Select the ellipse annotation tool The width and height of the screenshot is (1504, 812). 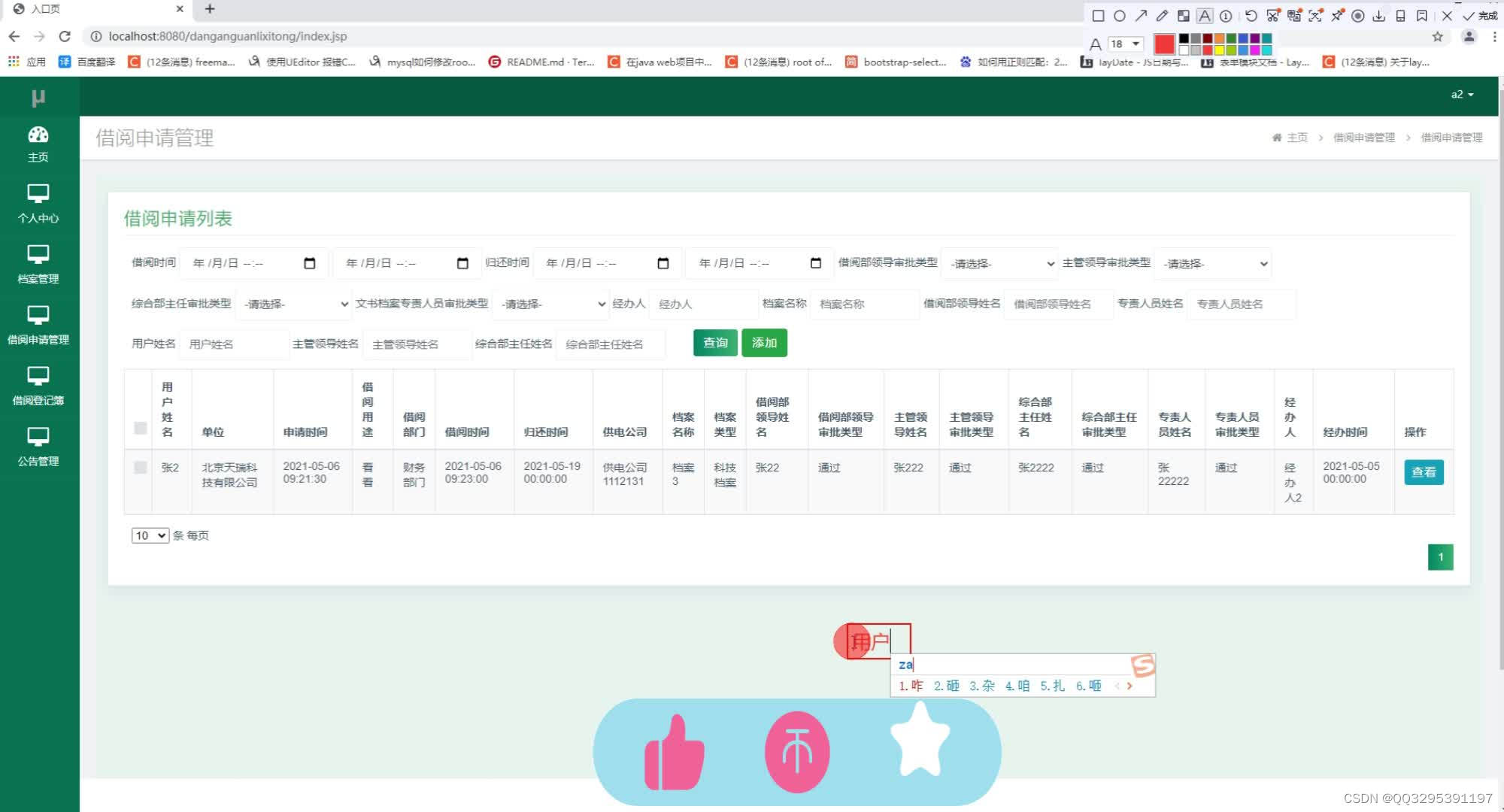coord(1120,16)
